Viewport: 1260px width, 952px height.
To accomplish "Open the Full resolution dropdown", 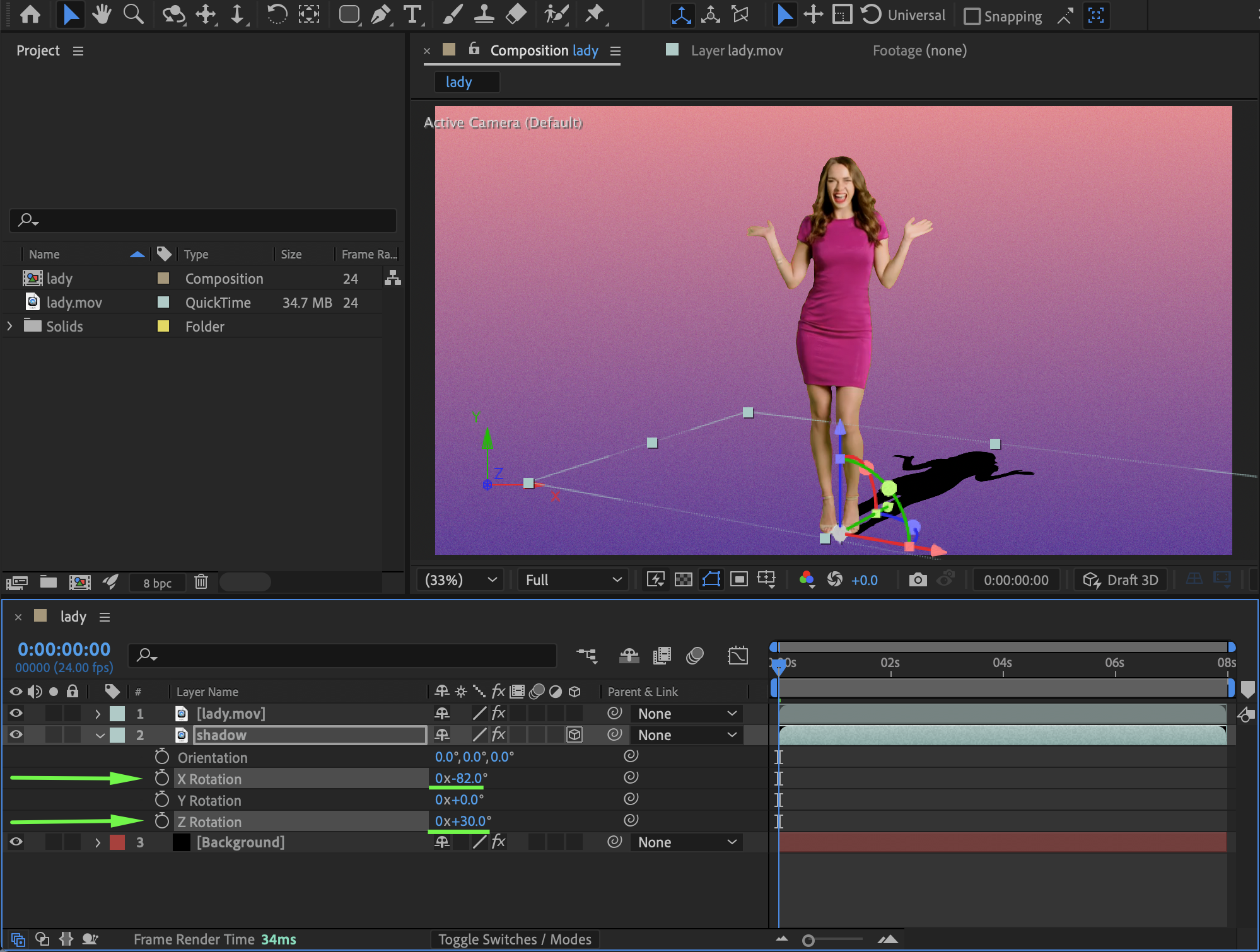I will click(x=573, y=579).
